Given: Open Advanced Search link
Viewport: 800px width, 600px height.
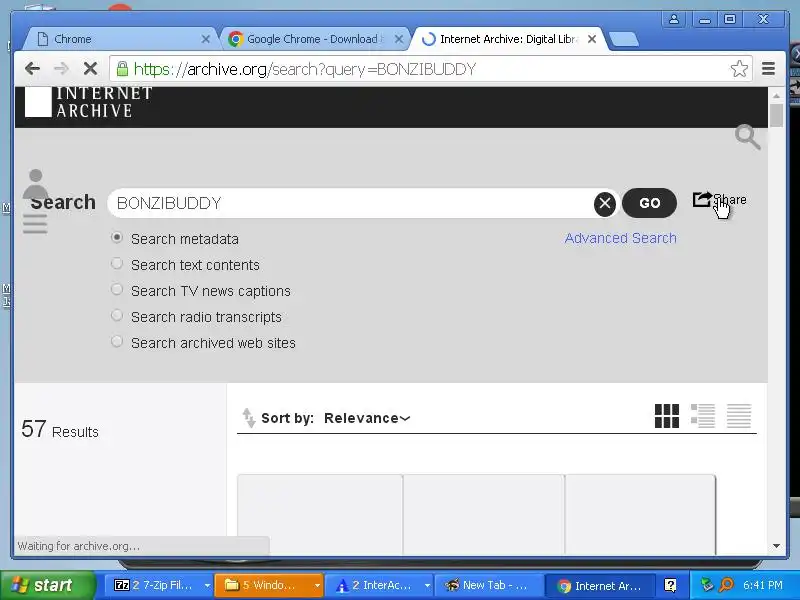Looking at the screenshot, I should [620, 238].
